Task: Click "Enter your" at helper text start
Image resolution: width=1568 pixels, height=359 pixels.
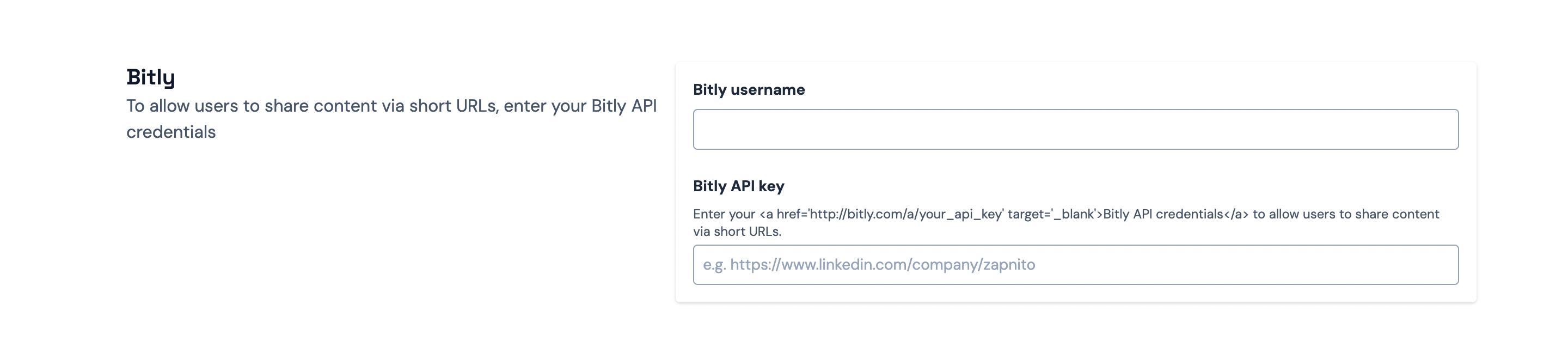Action: point(724,214)
